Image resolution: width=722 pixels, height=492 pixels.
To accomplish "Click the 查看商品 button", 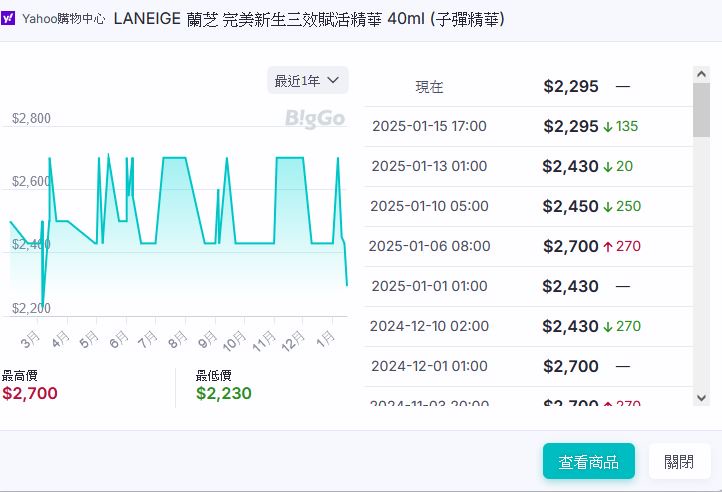I will 588,461.
